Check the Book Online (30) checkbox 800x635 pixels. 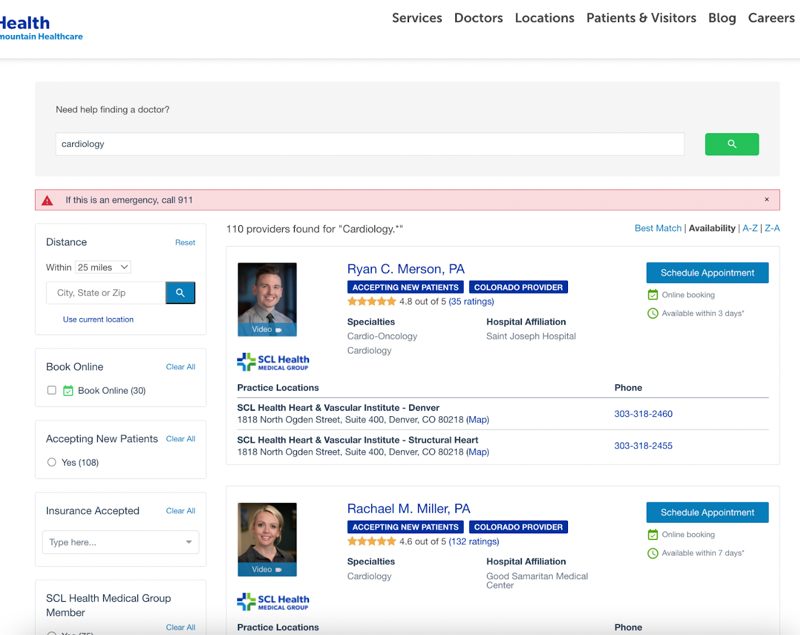point(52,390)
